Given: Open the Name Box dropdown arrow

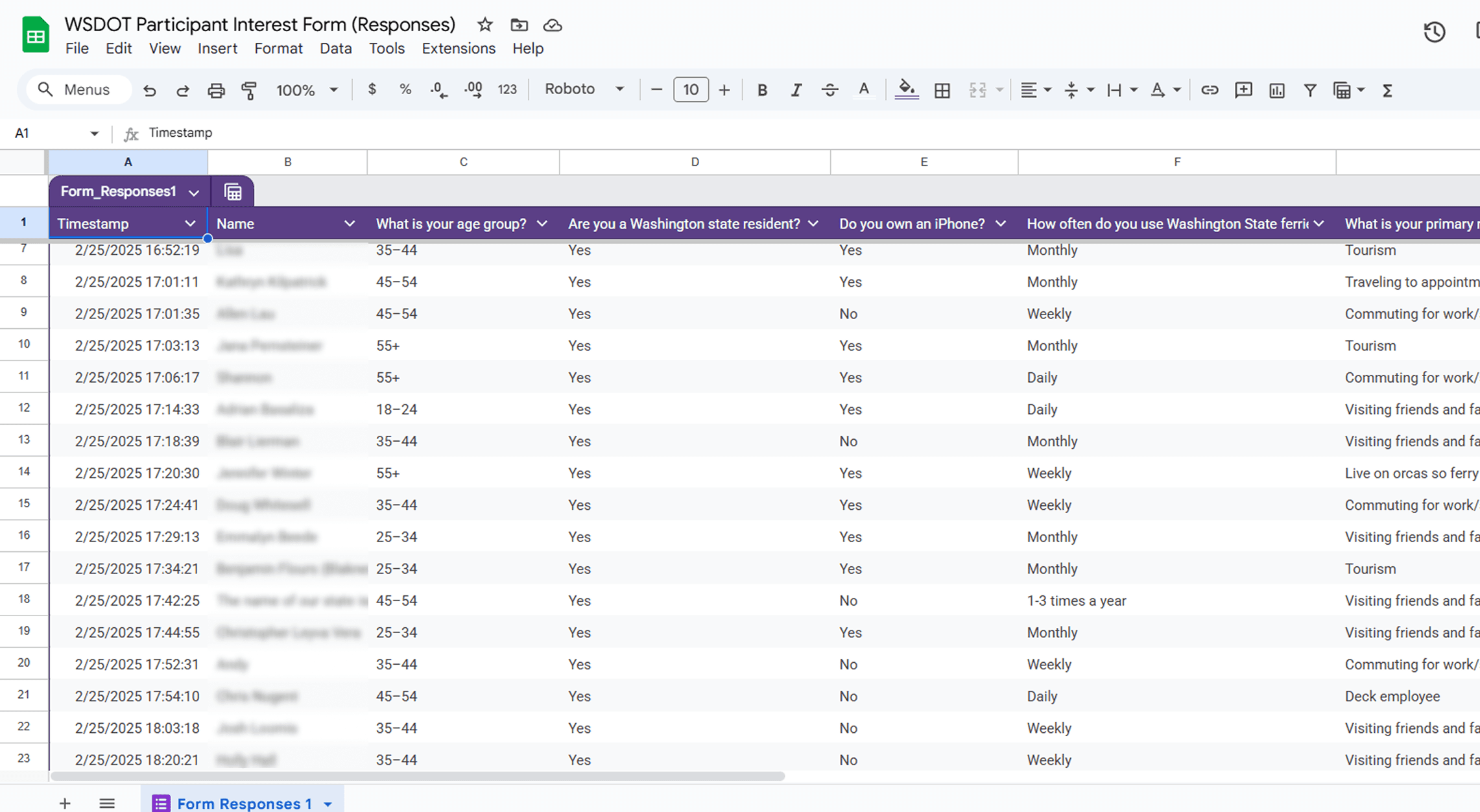Looking at the screenshot, I should (x=94, y=134).
